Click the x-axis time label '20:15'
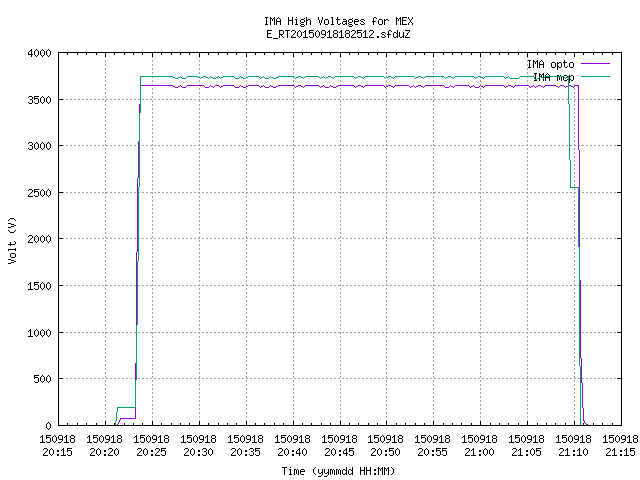640x480 pixels. click(58, 452)
